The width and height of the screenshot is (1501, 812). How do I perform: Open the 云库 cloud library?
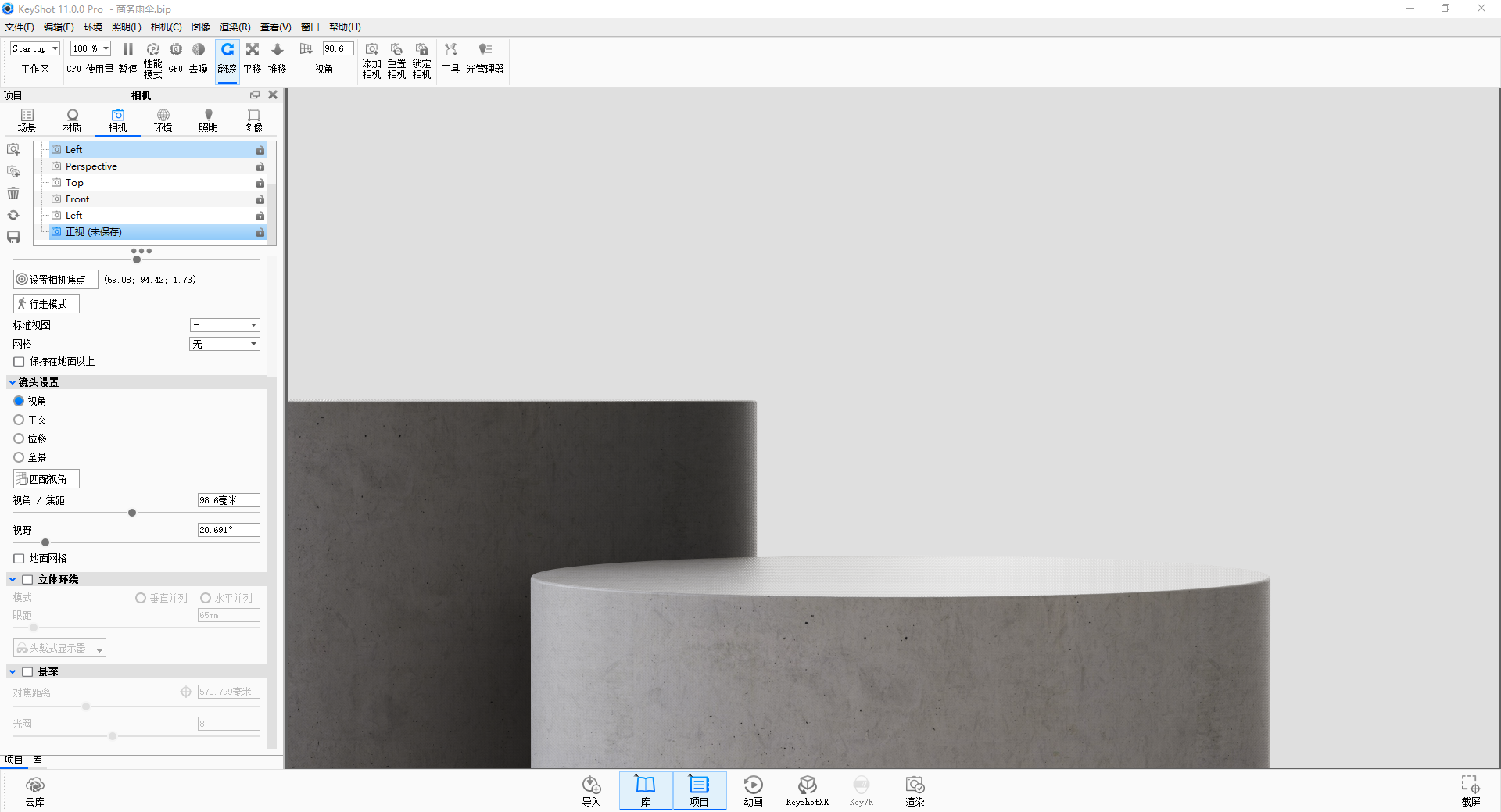tap(35, 791)
